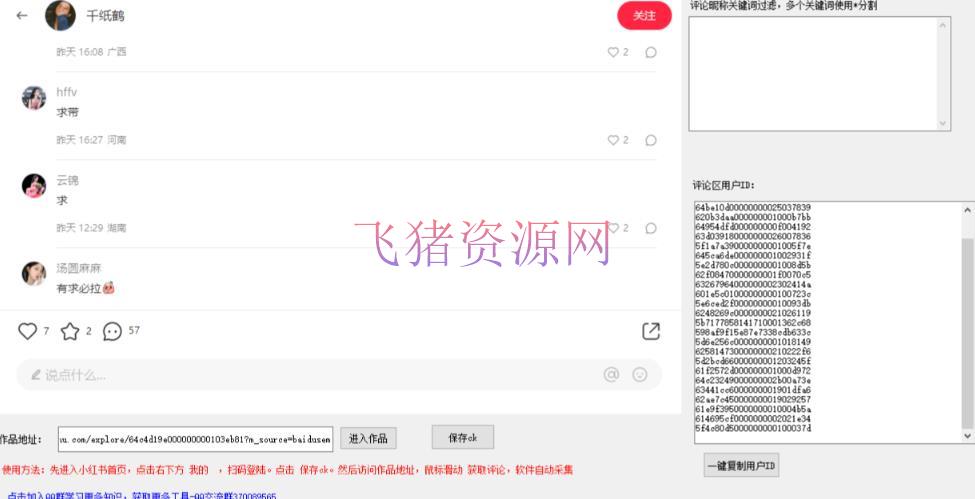Click the @ mention icon in the comment box
The image size is (975, 499).
point(611,375)
